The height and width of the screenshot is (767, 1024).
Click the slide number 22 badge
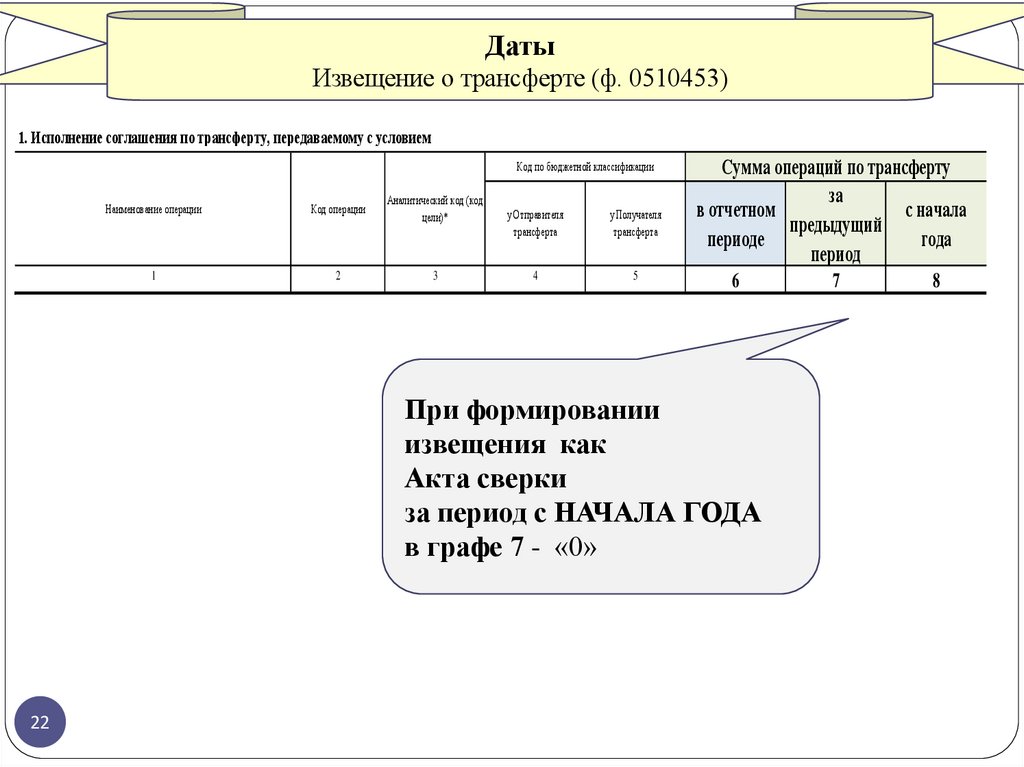pos(40,722)
